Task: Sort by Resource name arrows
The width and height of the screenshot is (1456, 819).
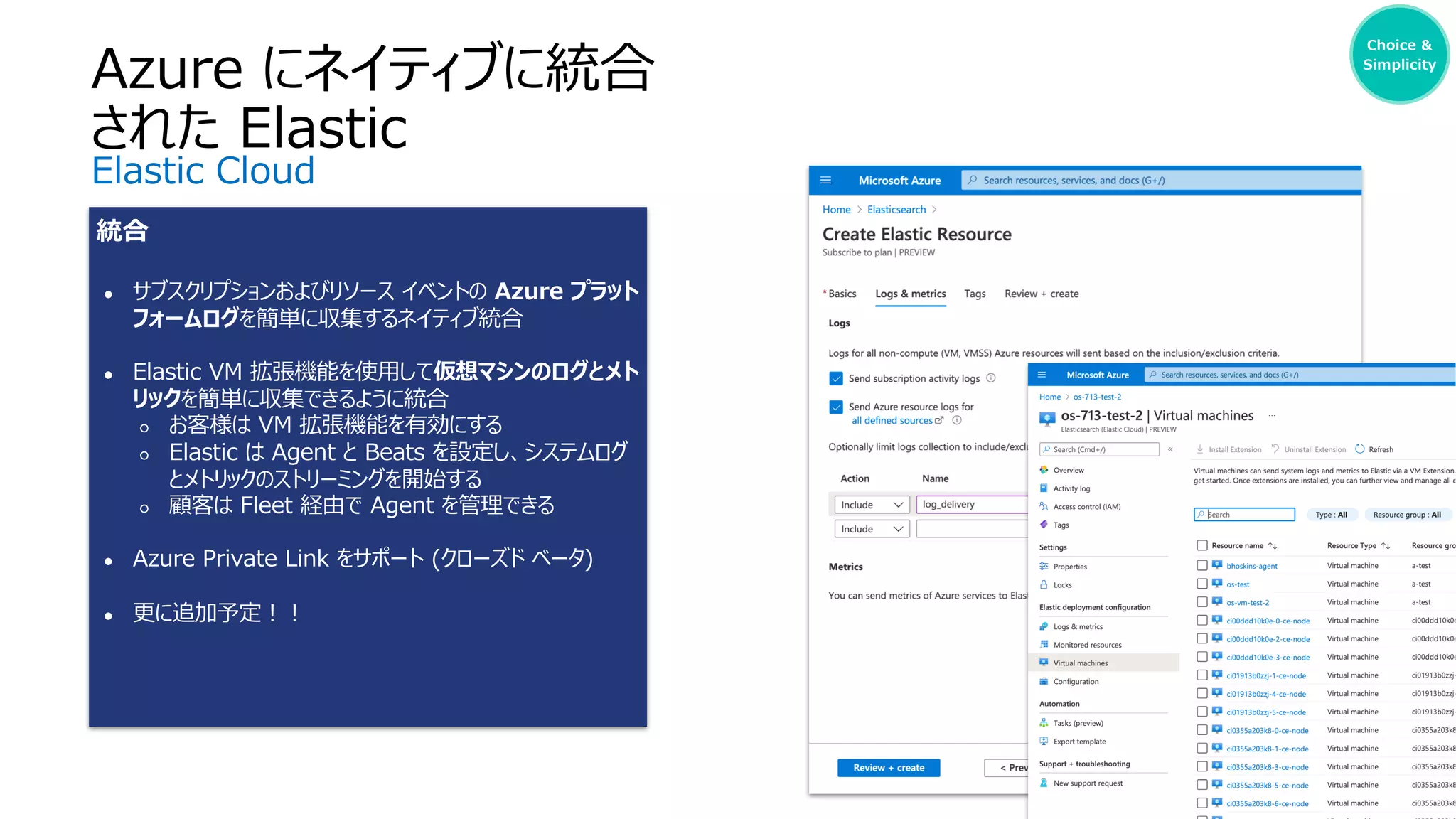Action: coord(1273,546)
